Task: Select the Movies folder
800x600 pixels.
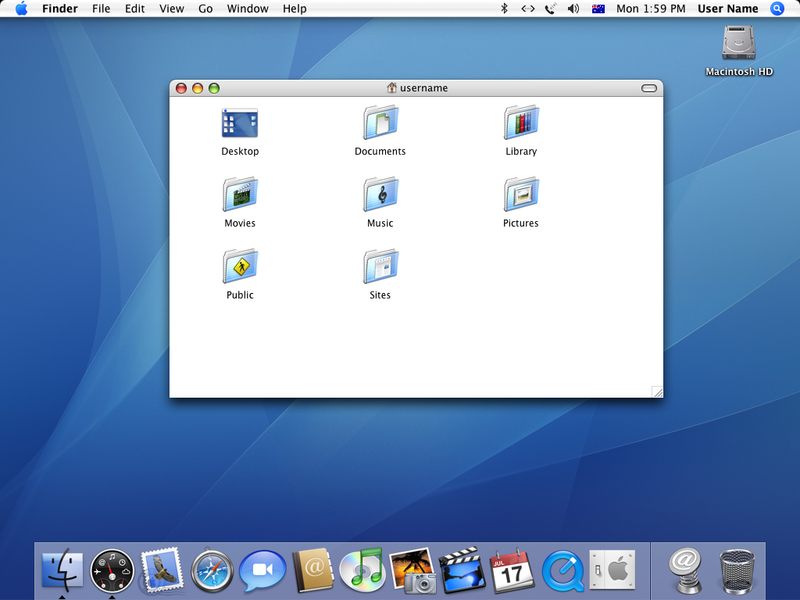Action: [x=240, y=194]
